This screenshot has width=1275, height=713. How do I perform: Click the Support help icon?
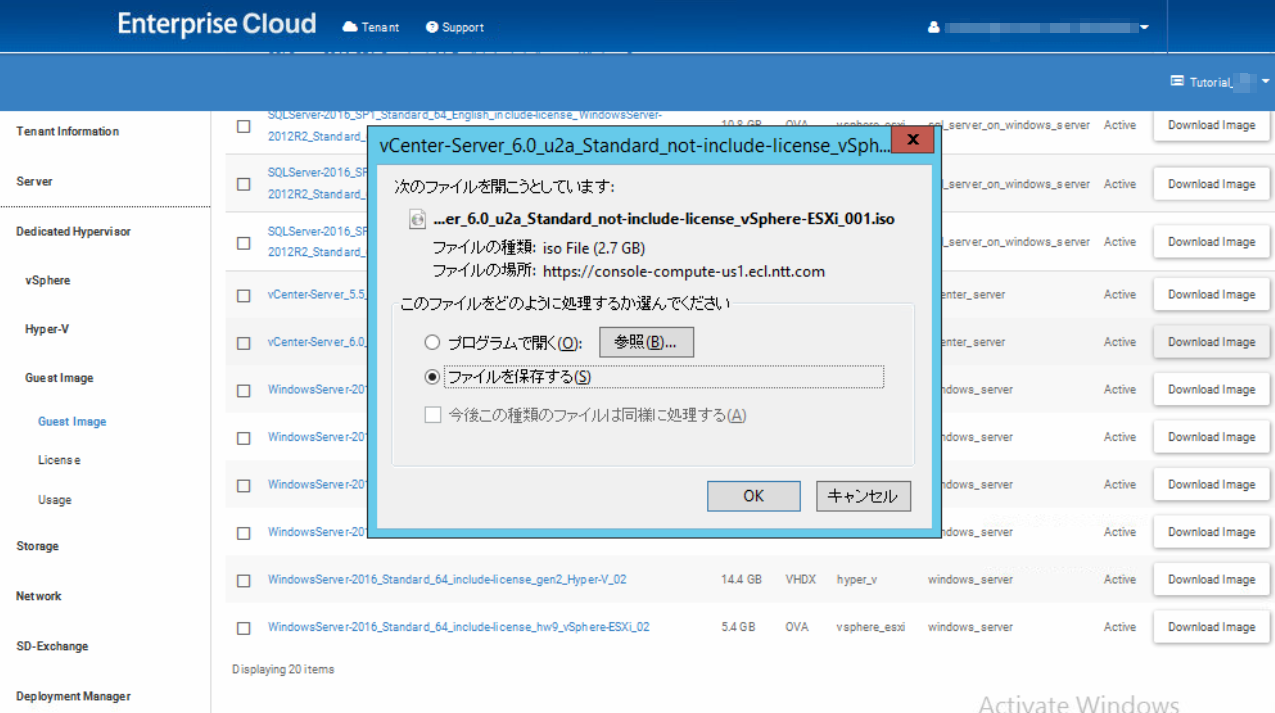click(x=432, y=27)
